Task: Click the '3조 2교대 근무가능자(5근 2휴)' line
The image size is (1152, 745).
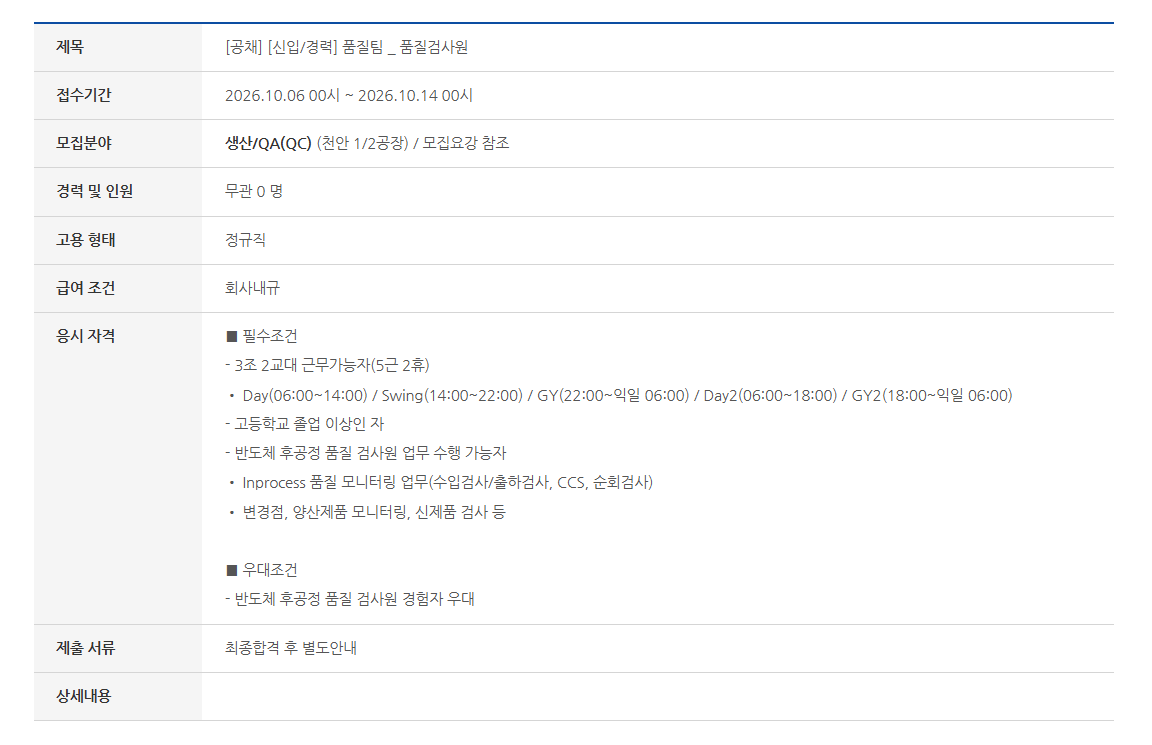Action: point(327,365)
